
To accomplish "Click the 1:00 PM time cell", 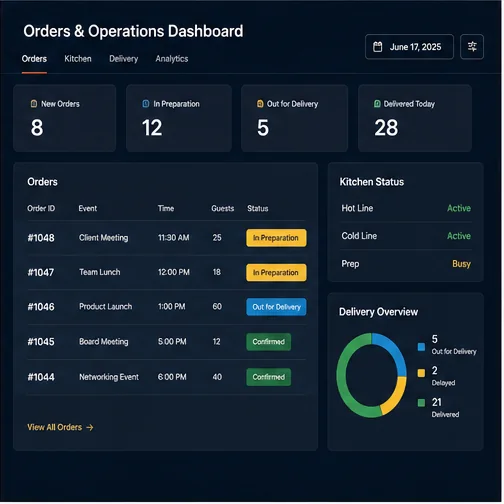I will click(x=172, y=307).
